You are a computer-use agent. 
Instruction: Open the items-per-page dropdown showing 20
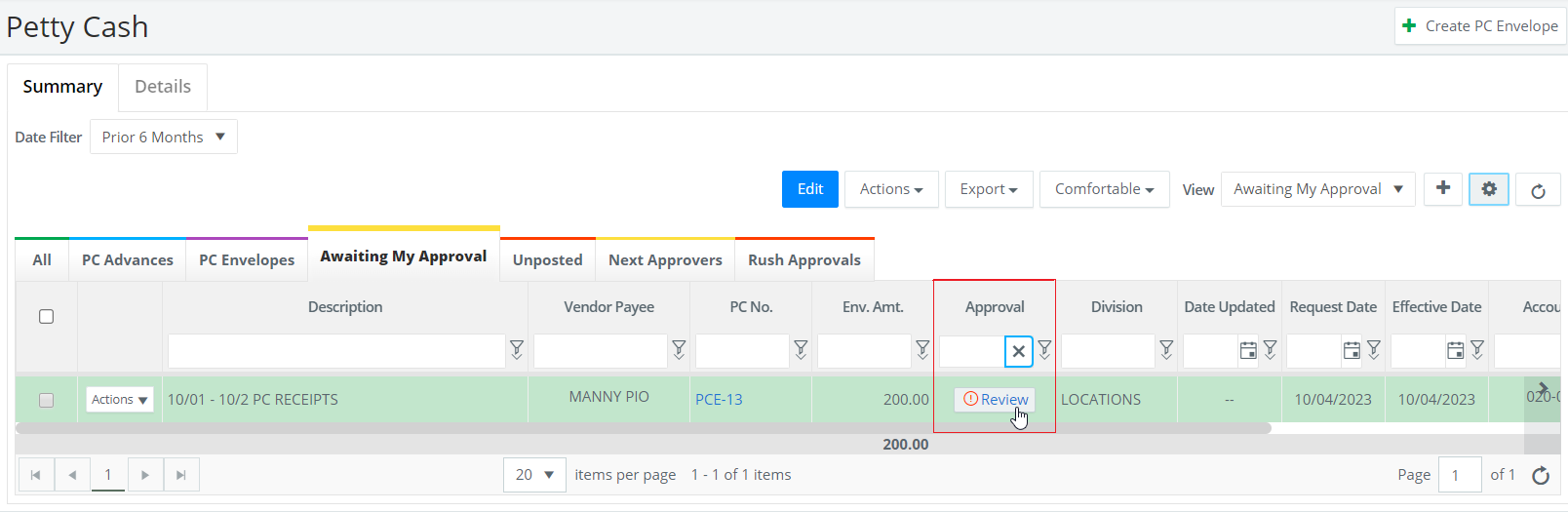click(x=534, y=475)
